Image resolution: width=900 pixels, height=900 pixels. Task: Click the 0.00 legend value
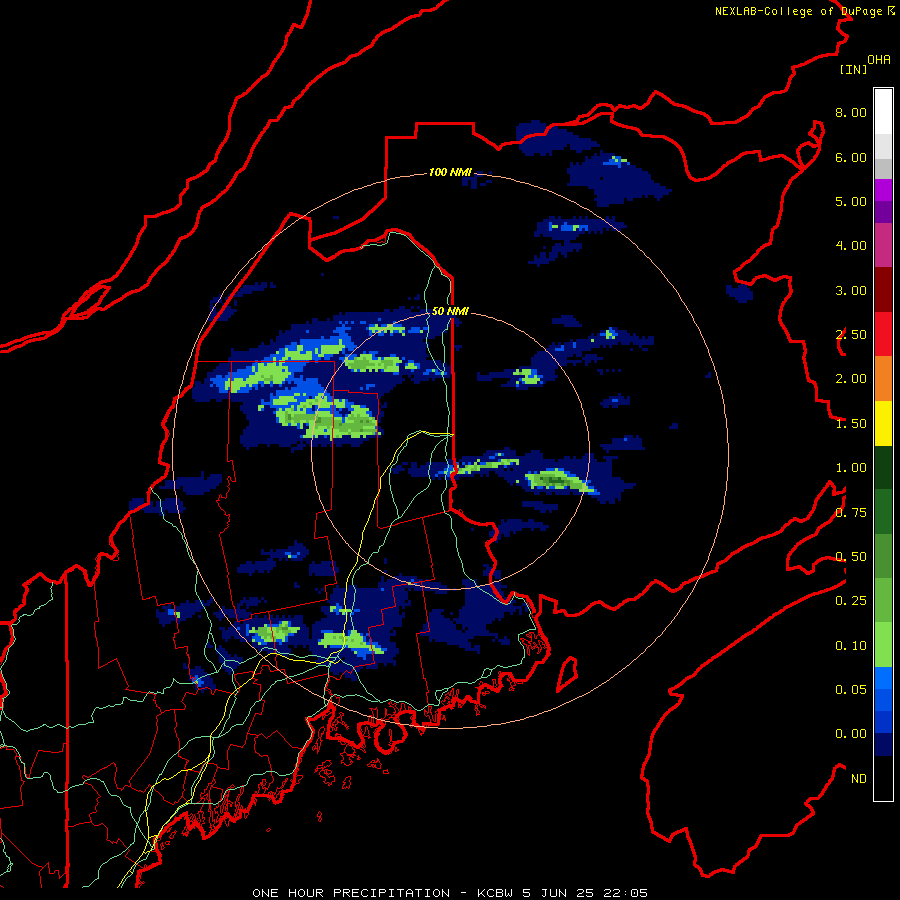(x=851, y=734)
